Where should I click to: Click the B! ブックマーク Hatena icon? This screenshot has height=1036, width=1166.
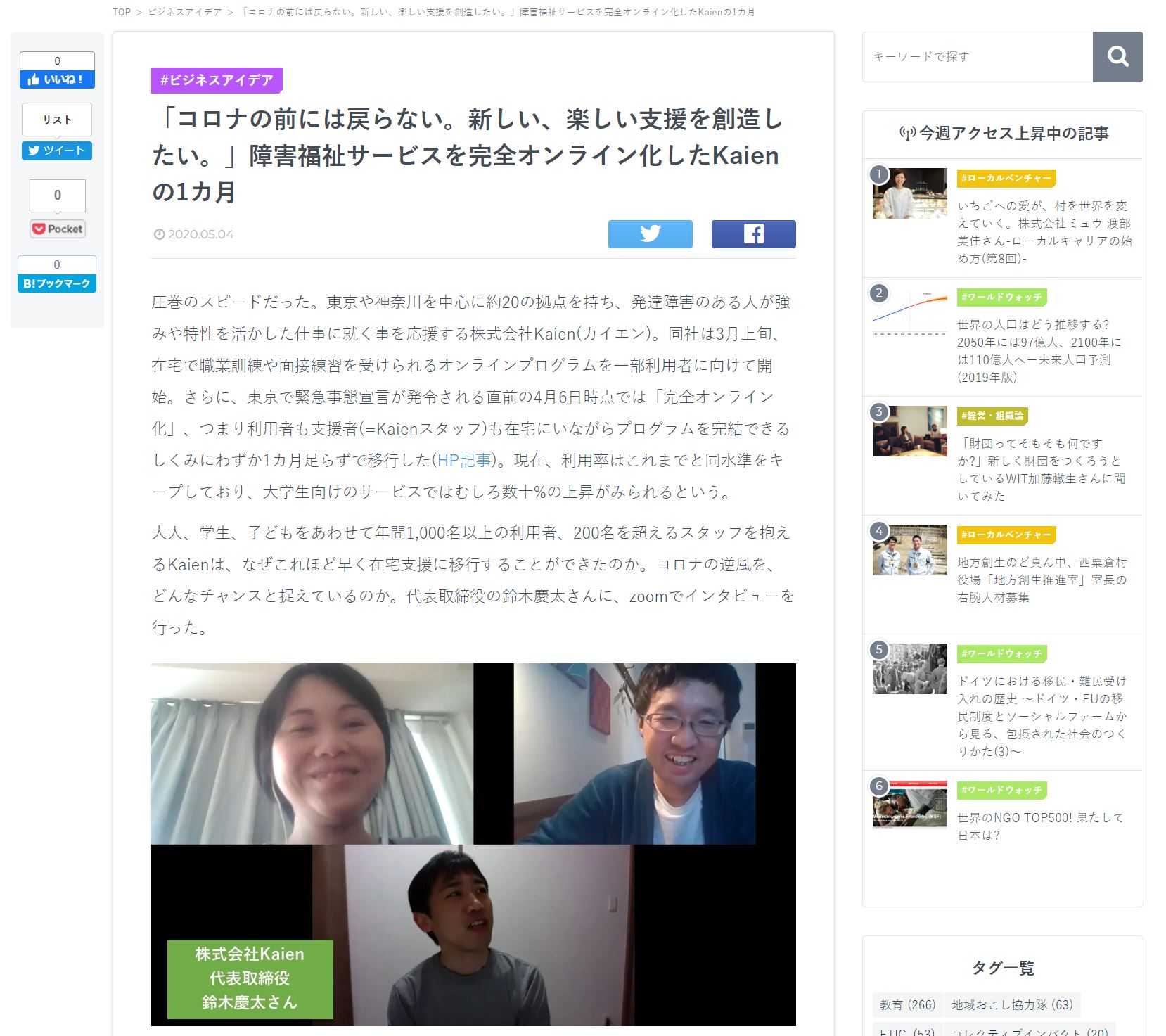57,283
